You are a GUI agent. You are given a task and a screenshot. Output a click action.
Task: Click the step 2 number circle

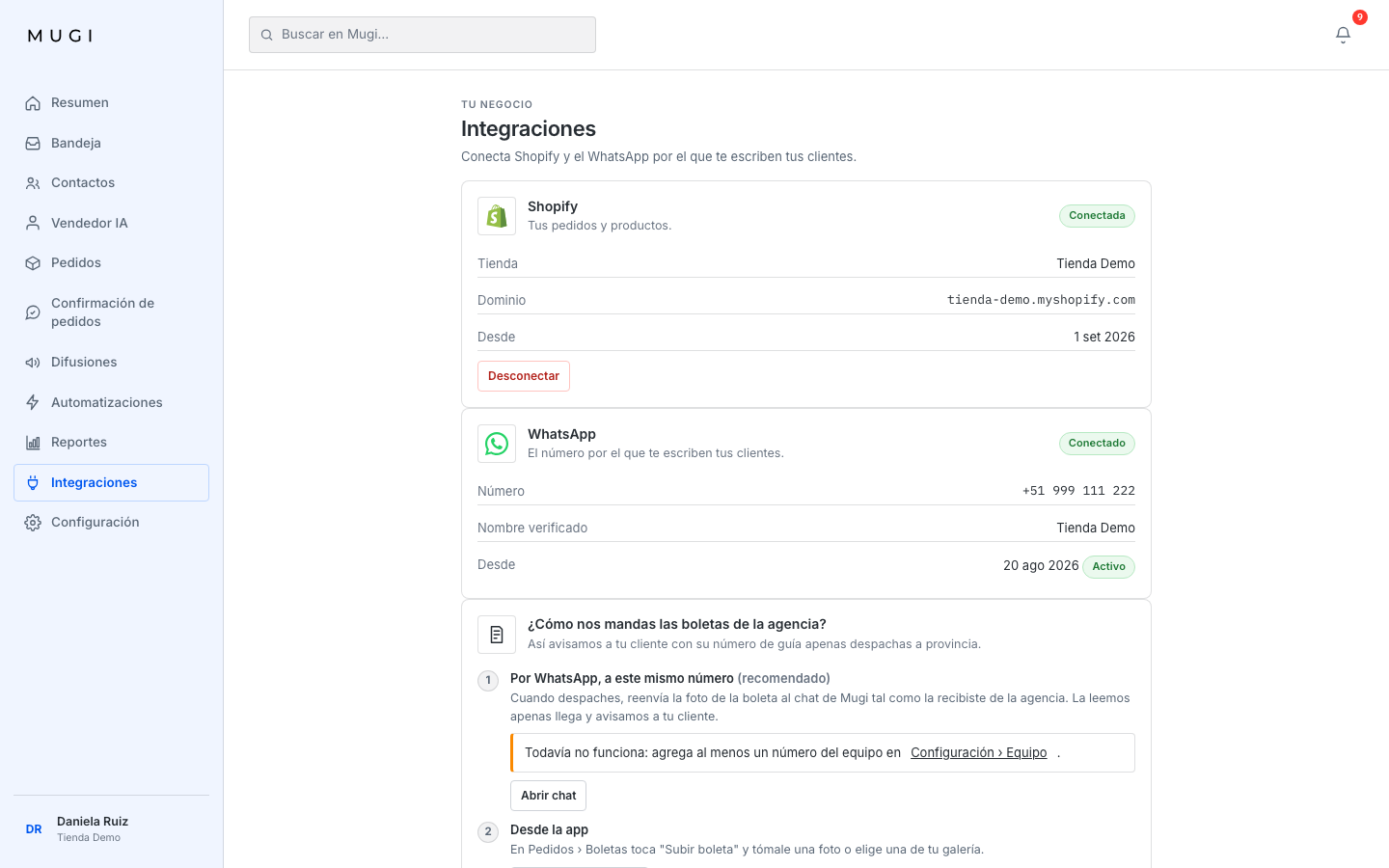click(488, 832)
